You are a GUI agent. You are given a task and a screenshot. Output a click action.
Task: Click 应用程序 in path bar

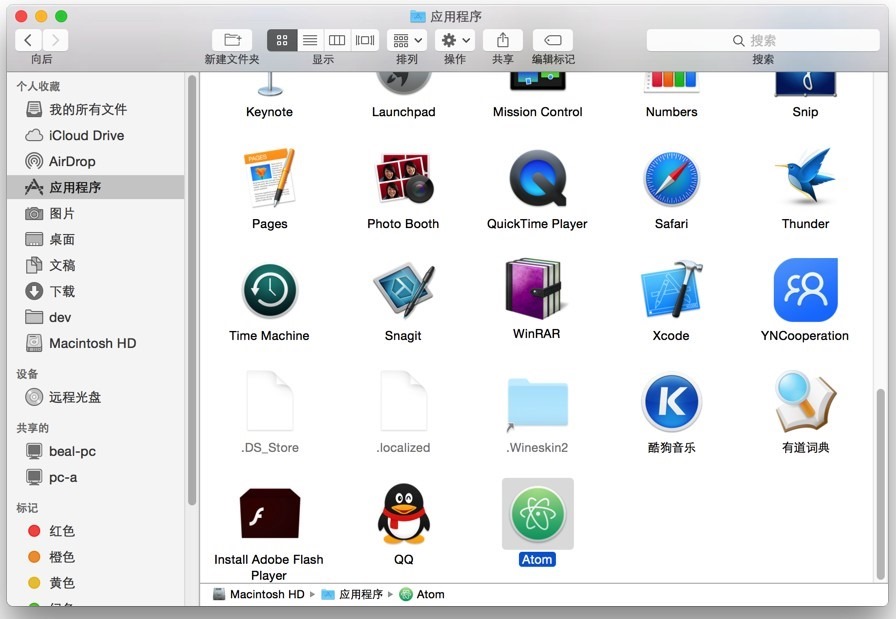(352, 594)
